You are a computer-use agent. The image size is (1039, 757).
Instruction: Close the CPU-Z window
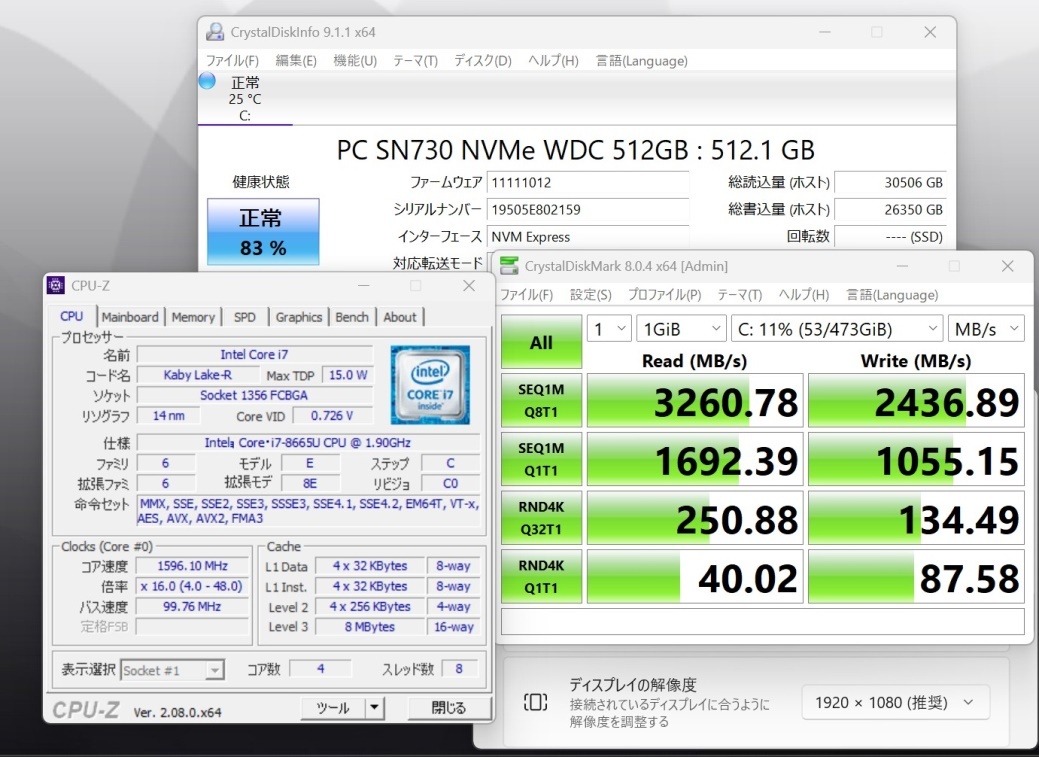(468, 286)
